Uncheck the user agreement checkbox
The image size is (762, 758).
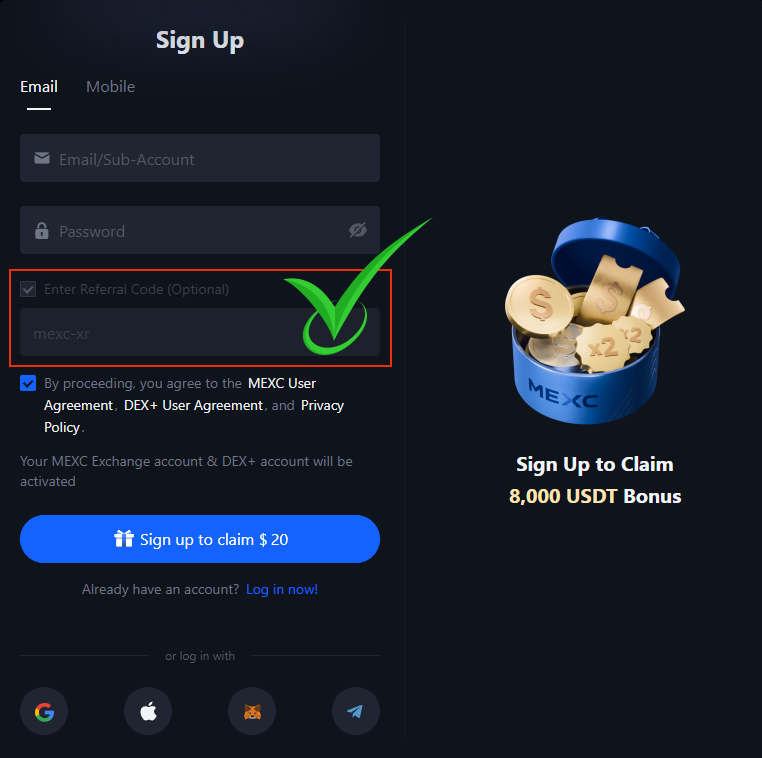point(28,383)
